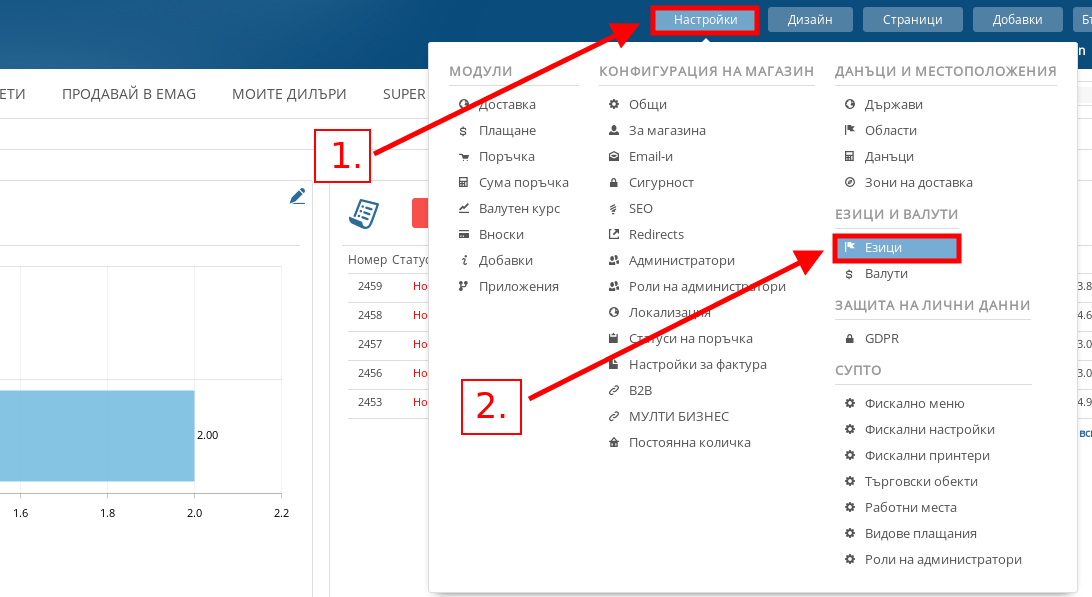Open the Настройки top menu
Image resolution: width=1092 pixels, height=597 pixels.
pos(705,20)
